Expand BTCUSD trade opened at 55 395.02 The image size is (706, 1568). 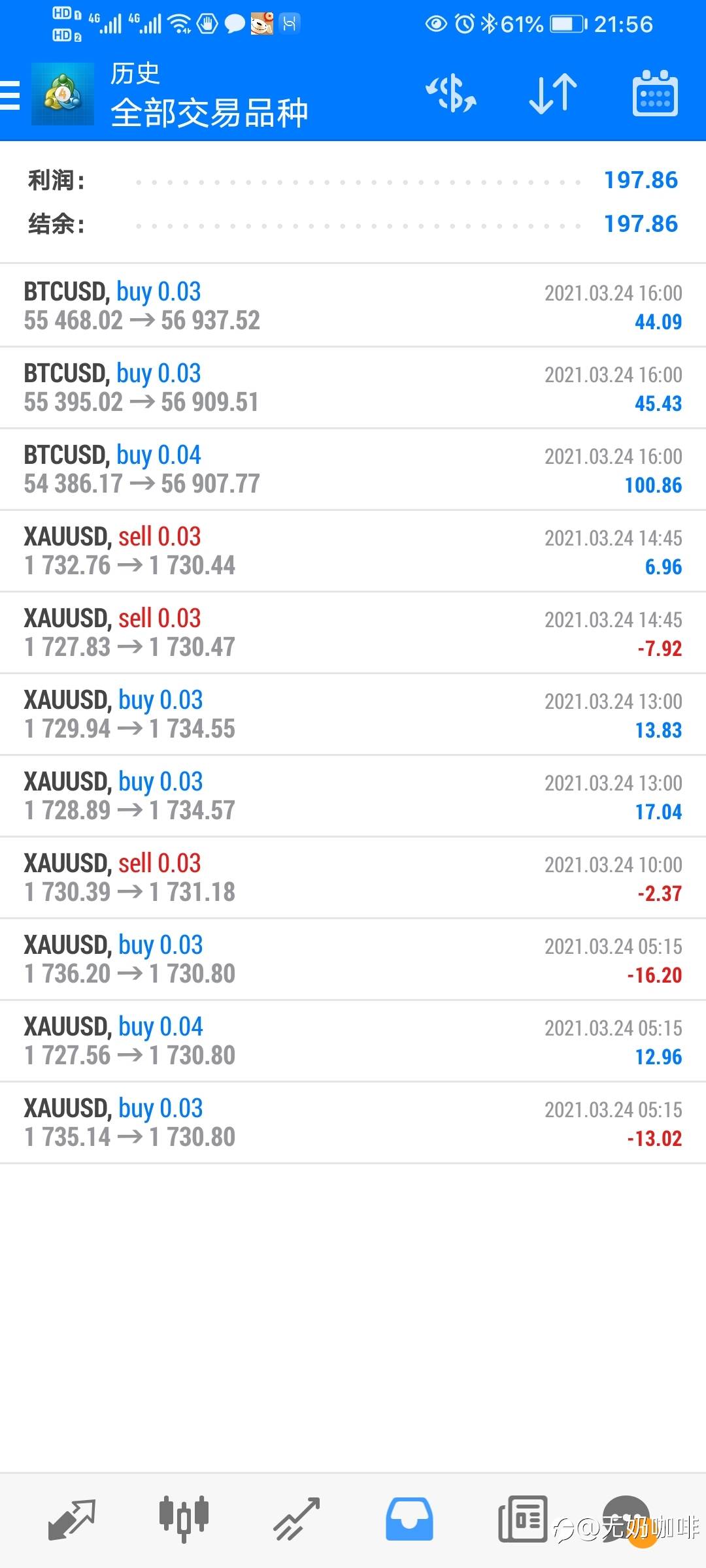[353, 387]
